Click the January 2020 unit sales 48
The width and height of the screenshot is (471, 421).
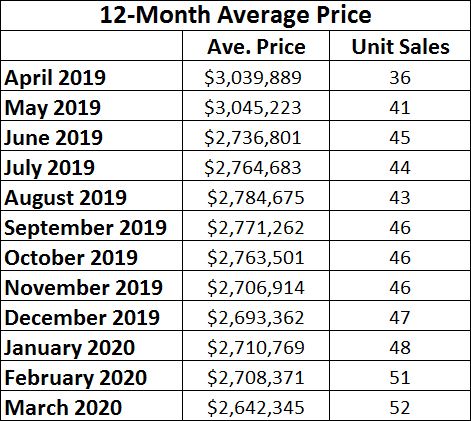[400, 346]
